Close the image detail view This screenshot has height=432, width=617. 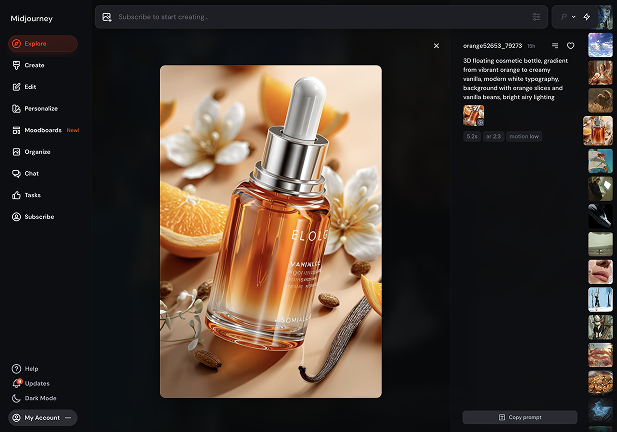[x=436, y=45]
